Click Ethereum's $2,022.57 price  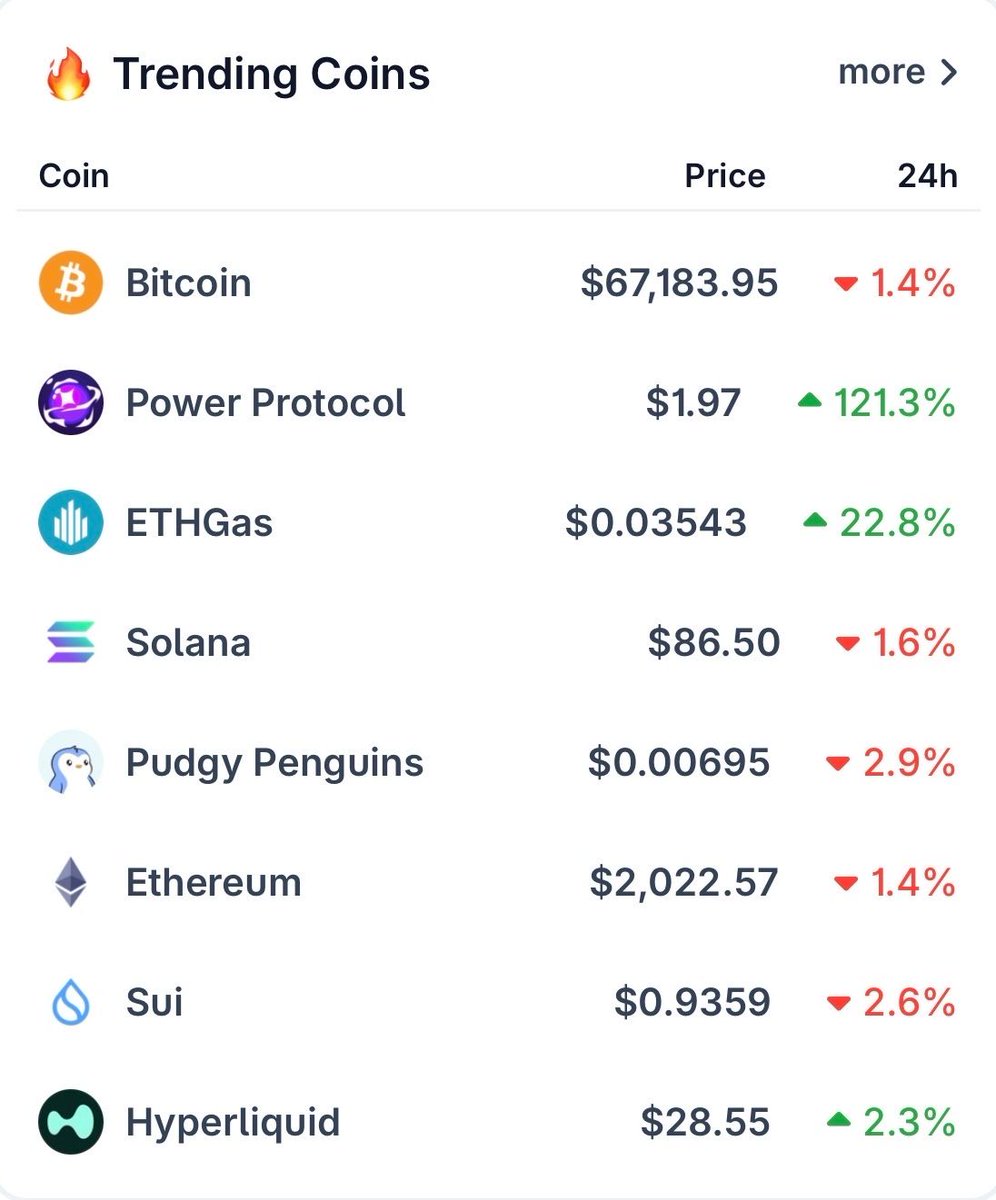tap(683, 883)
